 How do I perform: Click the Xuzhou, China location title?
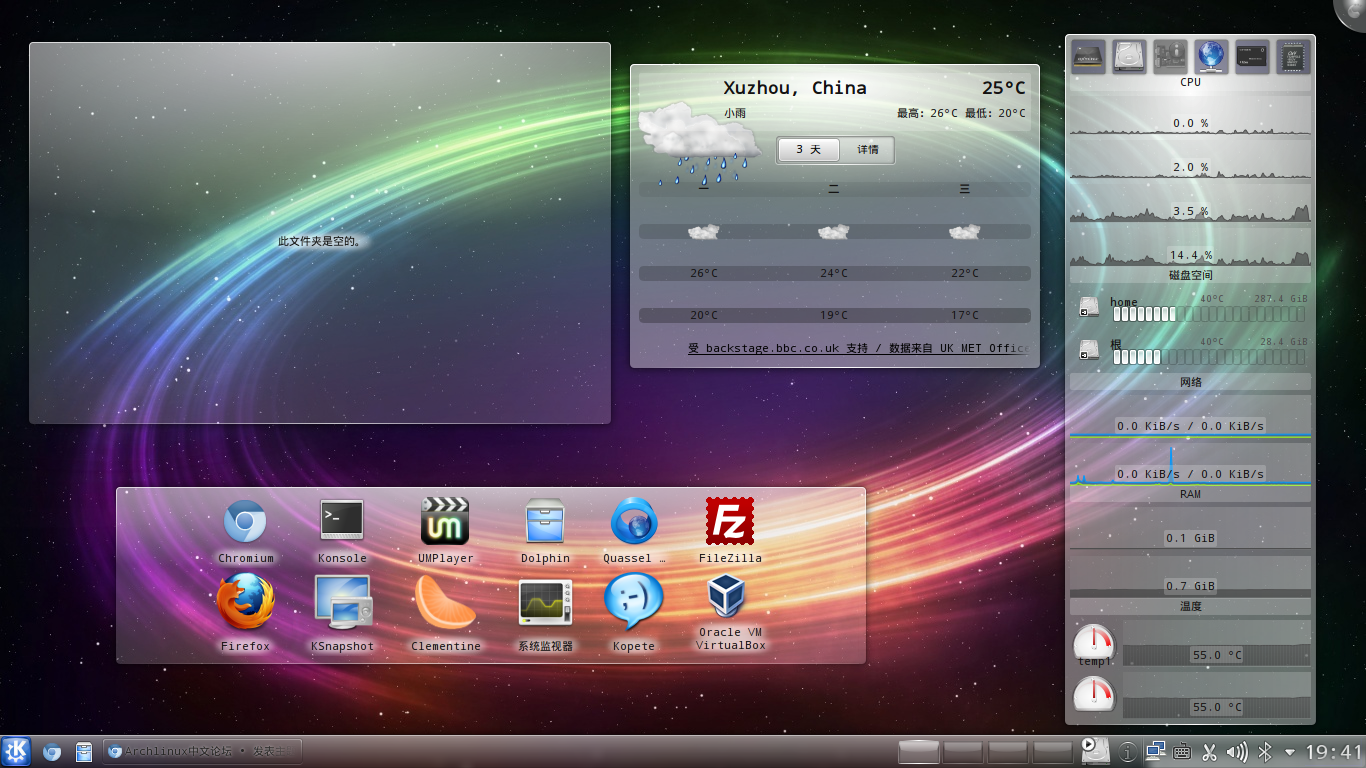795,88
